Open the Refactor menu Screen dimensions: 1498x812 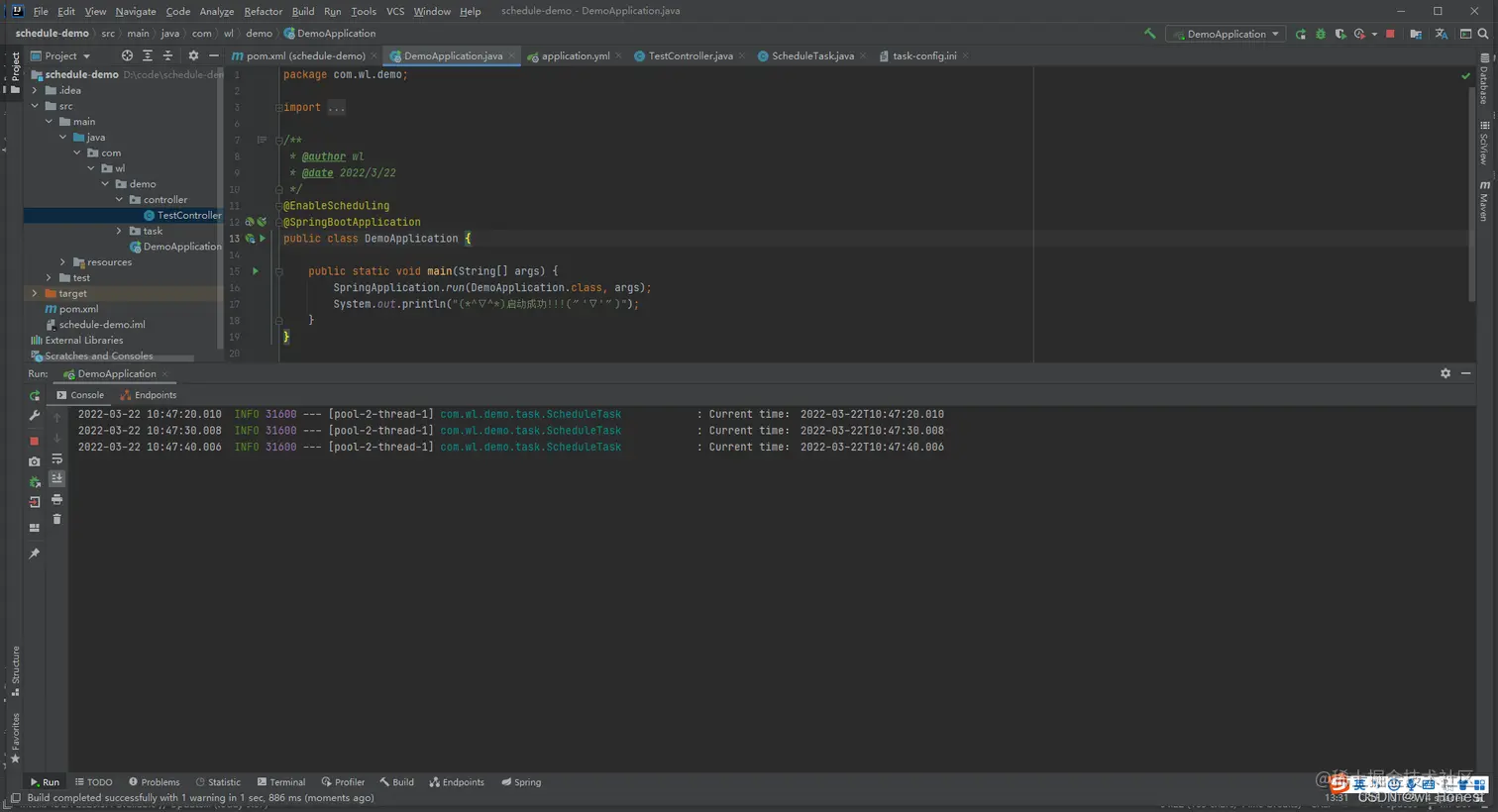[263, 11]
